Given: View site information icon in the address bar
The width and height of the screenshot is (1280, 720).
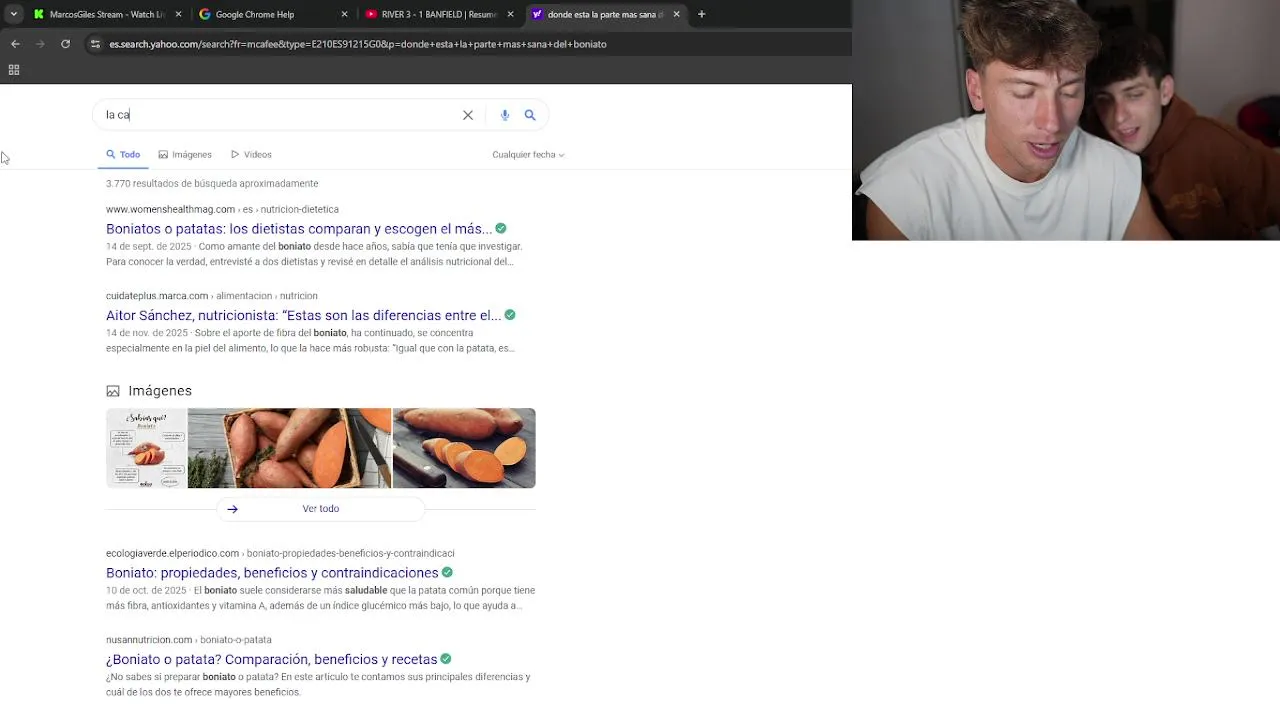Looking at the screenshot, I should (95, 44).
